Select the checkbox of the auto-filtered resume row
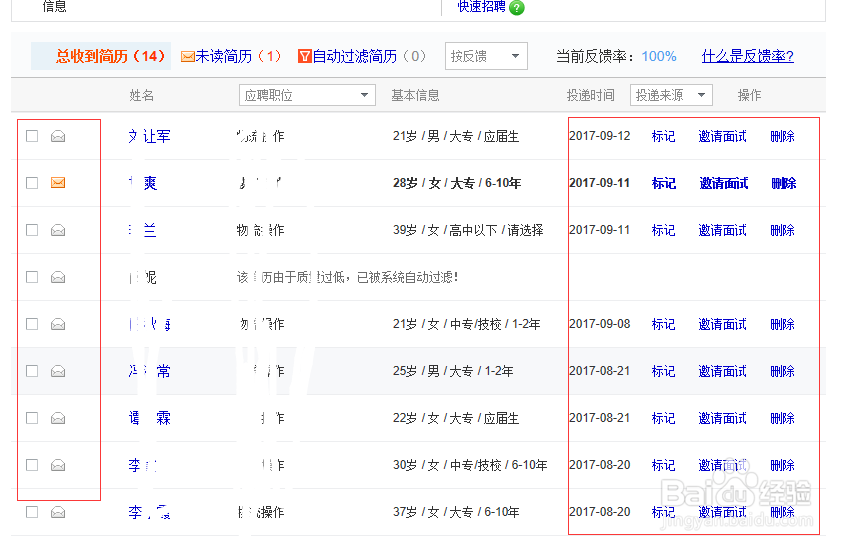Screen dimensions: 861x550 [32, 277]
